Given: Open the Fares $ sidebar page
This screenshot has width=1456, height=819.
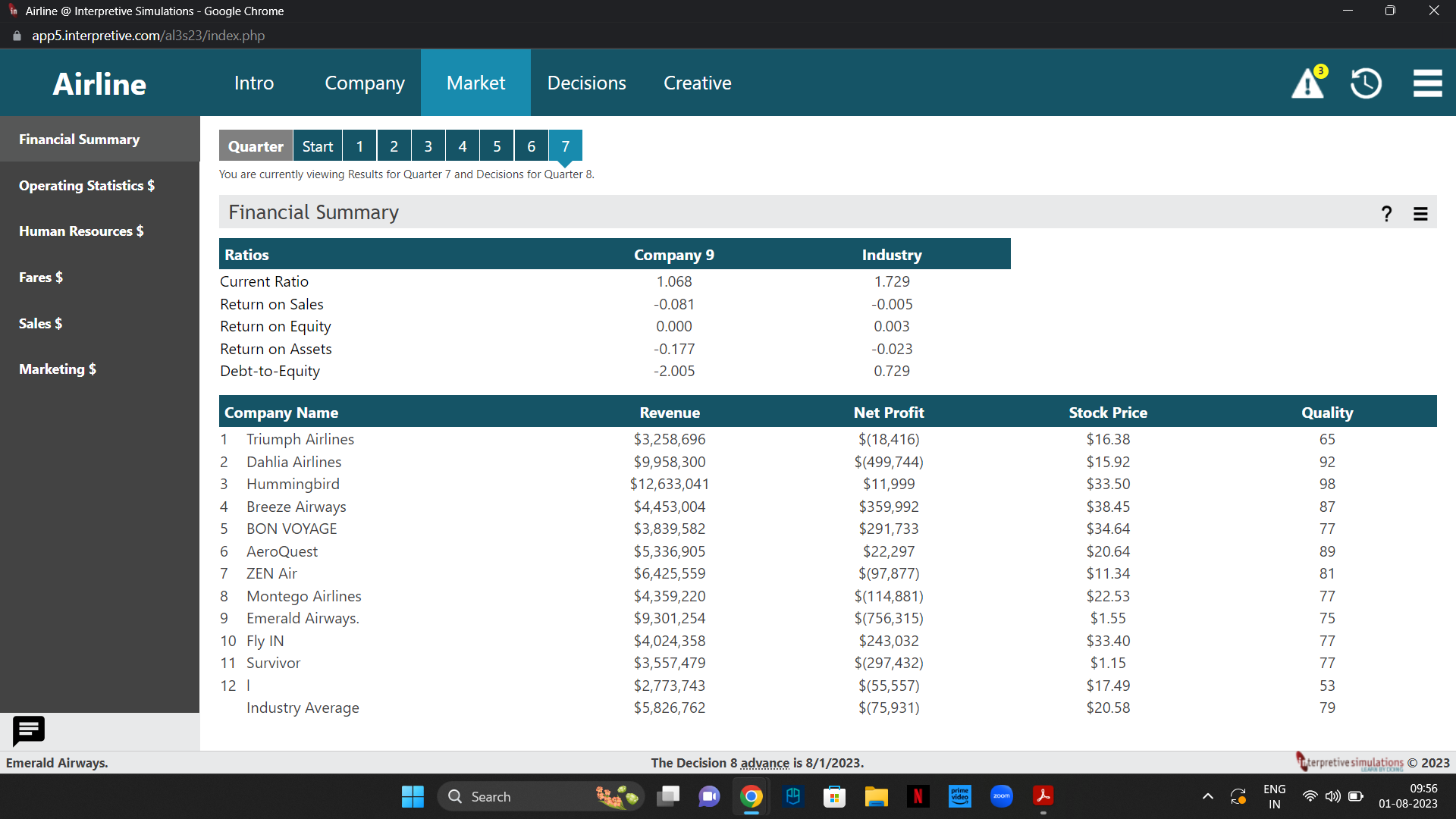Looking at the screenshot, I should pos(41,278).
